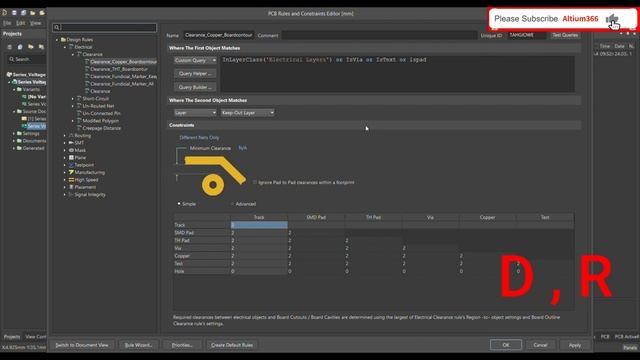Click the High Speed category icon

71,180
